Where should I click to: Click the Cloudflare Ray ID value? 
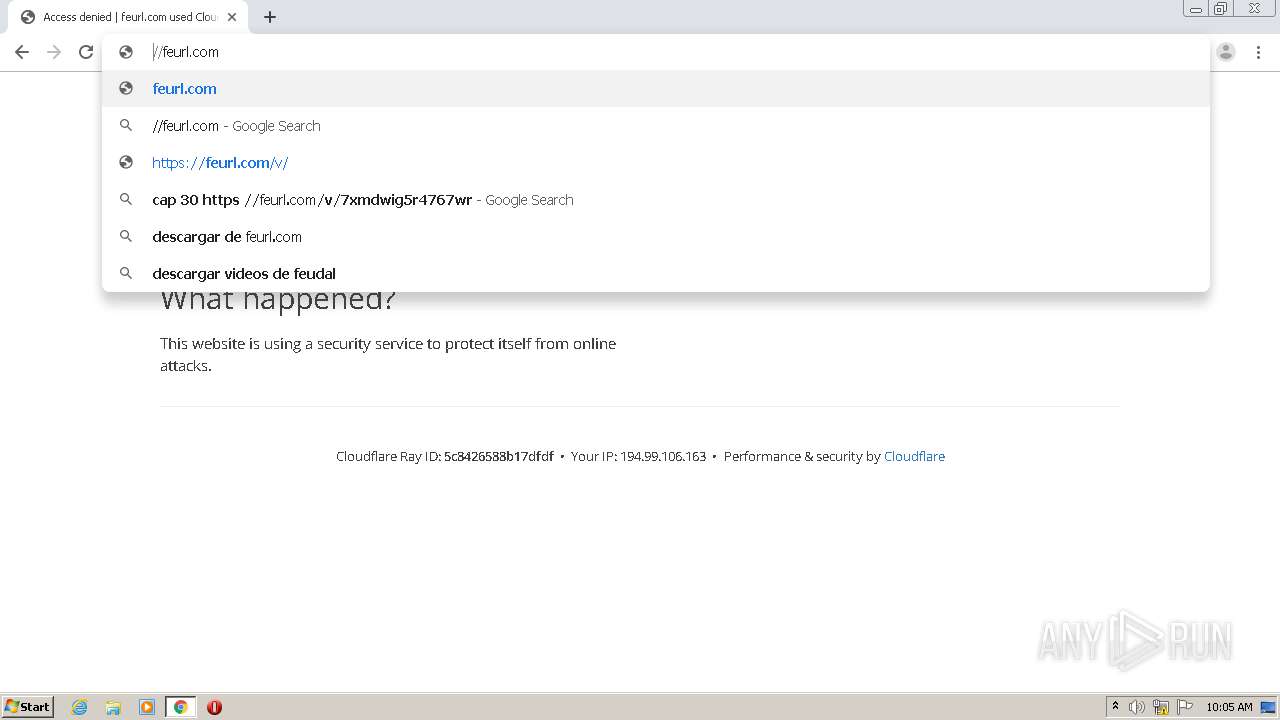(499, 456)
